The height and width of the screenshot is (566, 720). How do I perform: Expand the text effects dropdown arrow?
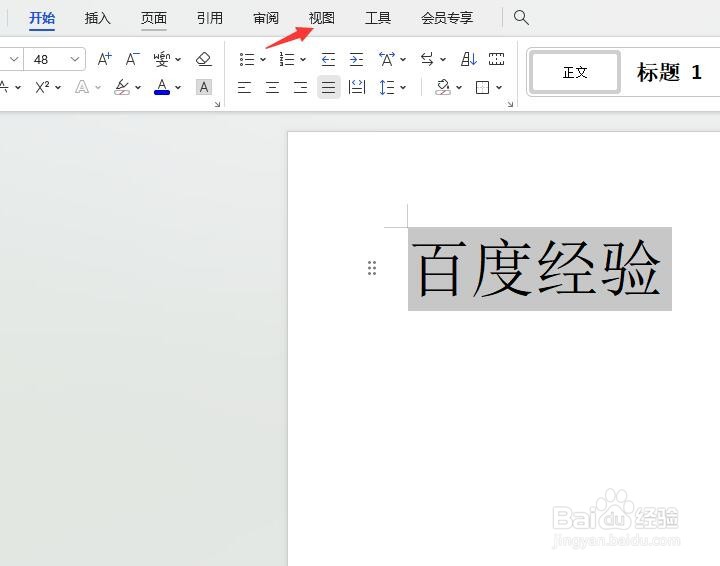click(x=98, y=87)
